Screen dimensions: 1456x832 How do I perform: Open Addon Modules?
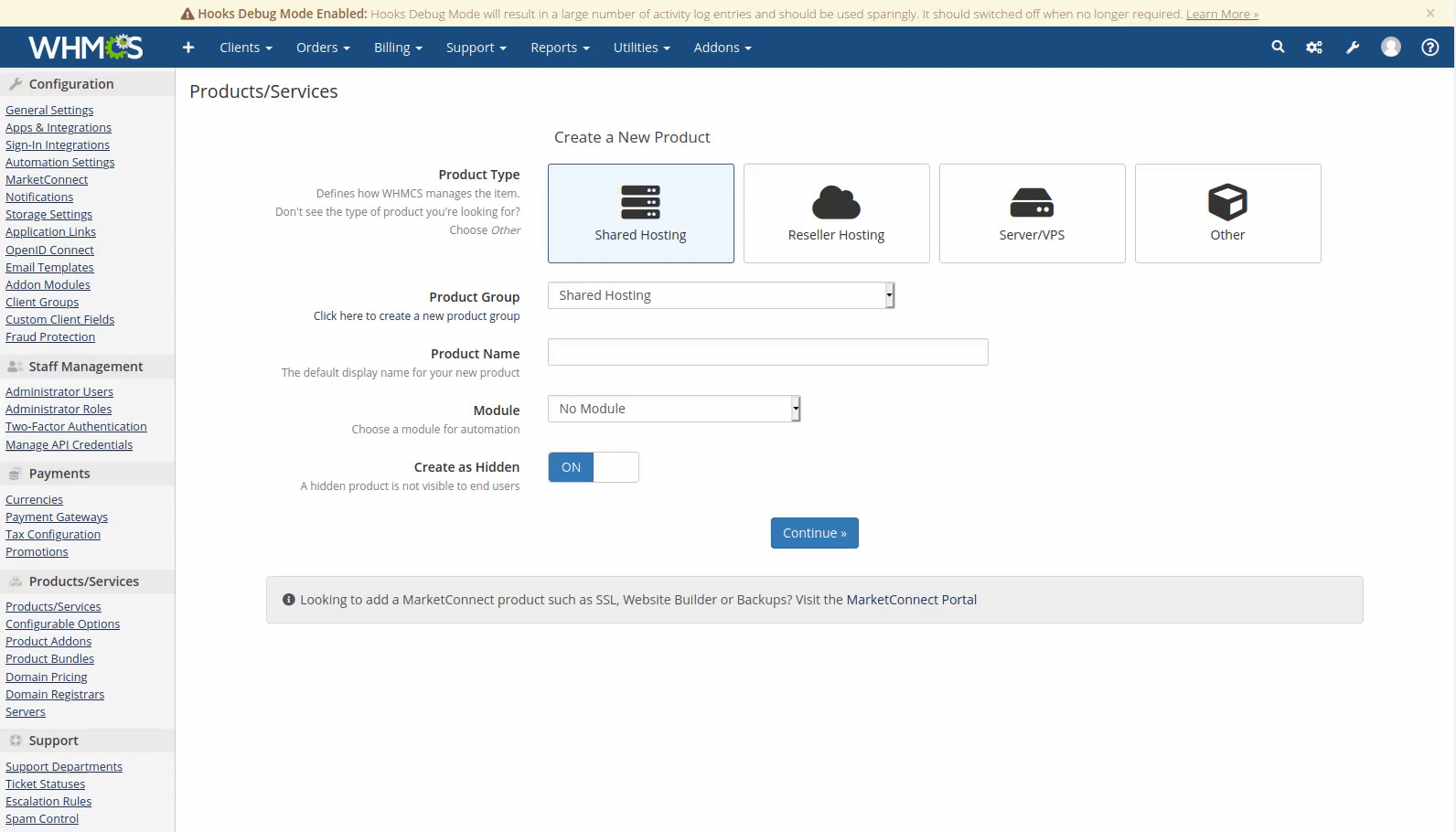tap(48, 284)
